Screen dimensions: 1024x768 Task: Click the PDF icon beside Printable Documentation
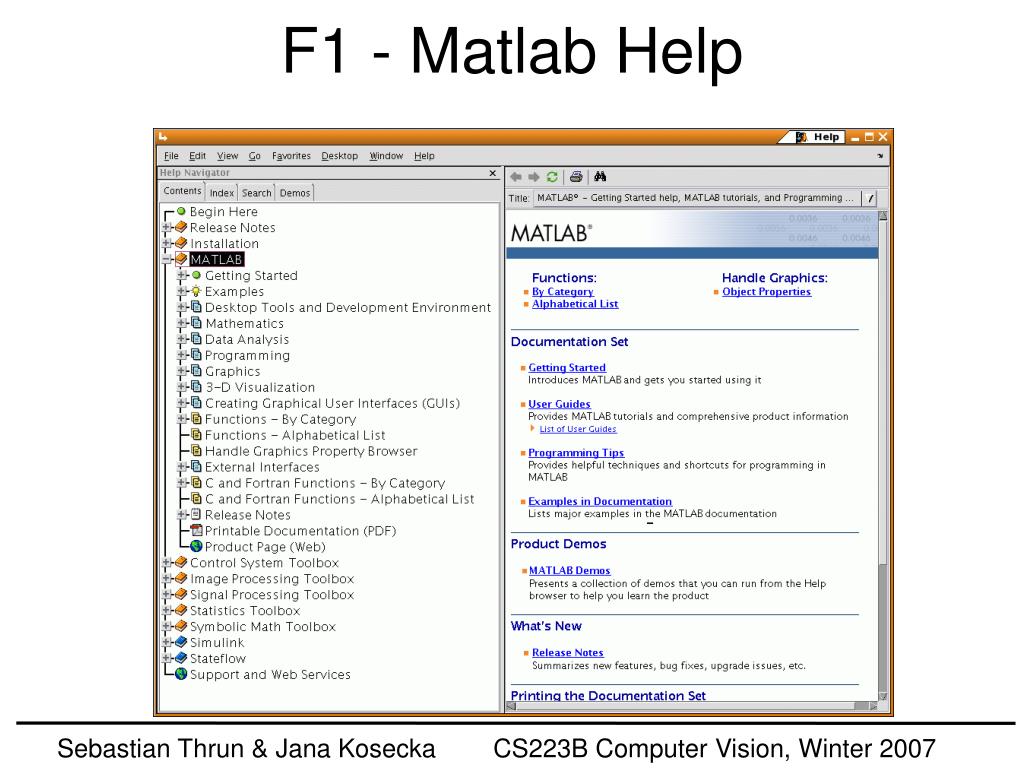196,530
